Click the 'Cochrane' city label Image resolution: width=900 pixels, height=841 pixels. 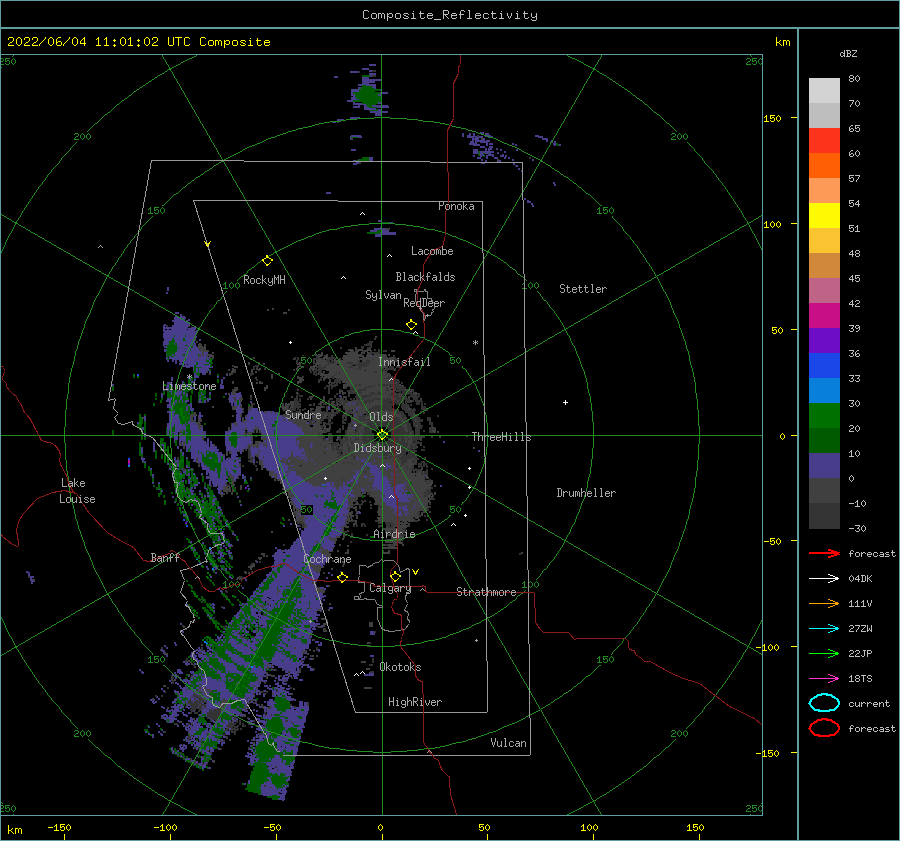(x=327, y=559)
